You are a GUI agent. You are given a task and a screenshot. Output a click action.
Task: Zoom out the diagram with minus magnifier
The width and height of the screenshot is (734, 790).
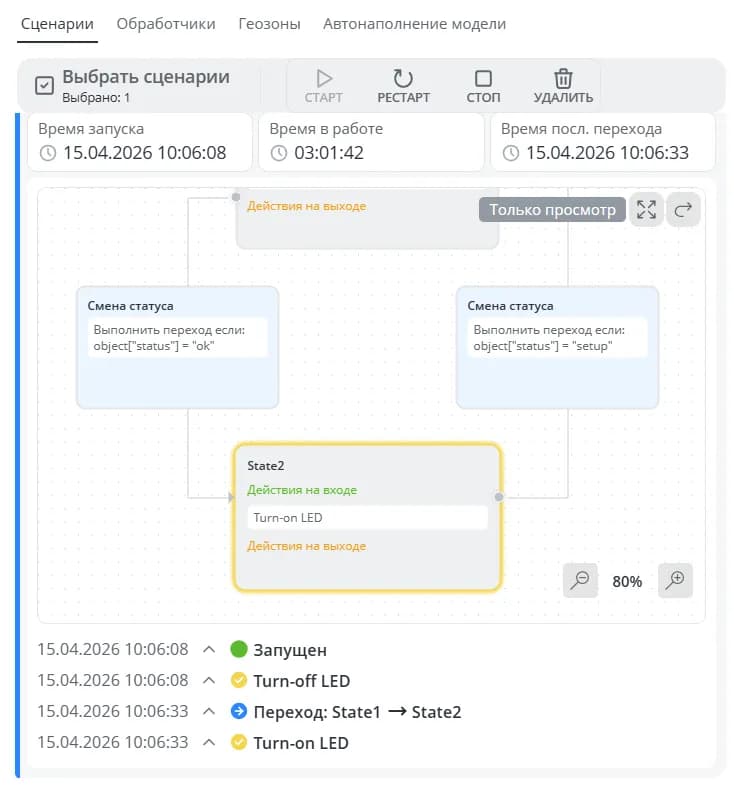(580, 580)
